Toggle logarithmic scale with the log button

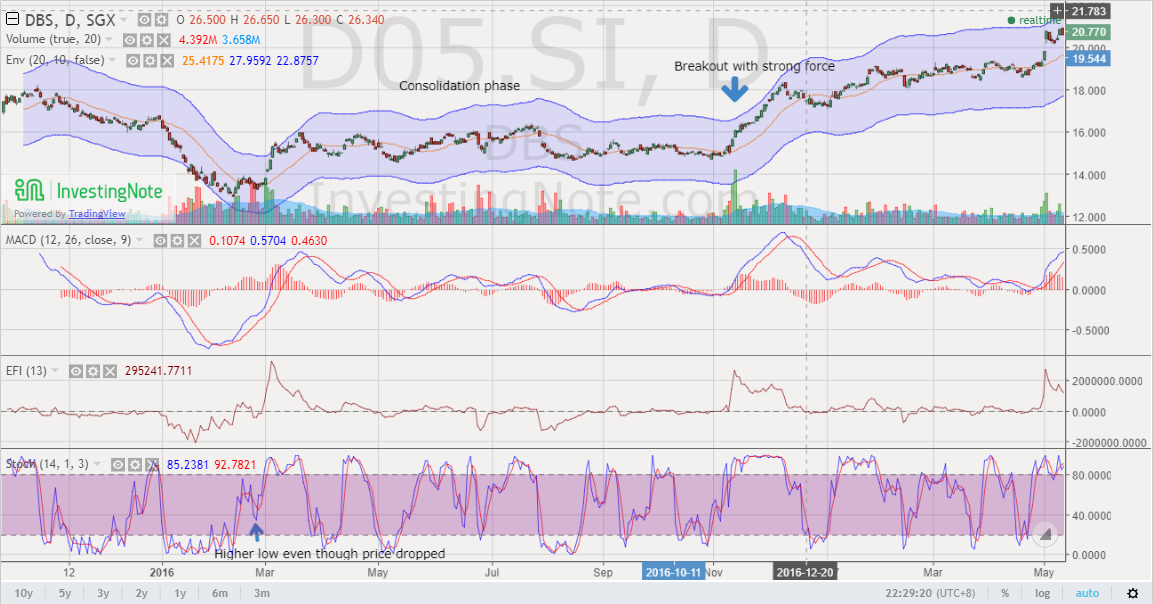coord(1041,592)
